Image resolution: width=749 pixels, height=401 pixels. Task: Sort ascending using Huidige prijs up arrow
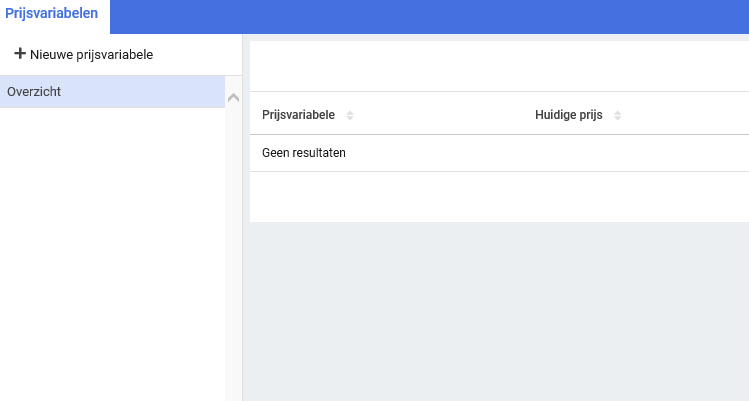tap(618, 112)
